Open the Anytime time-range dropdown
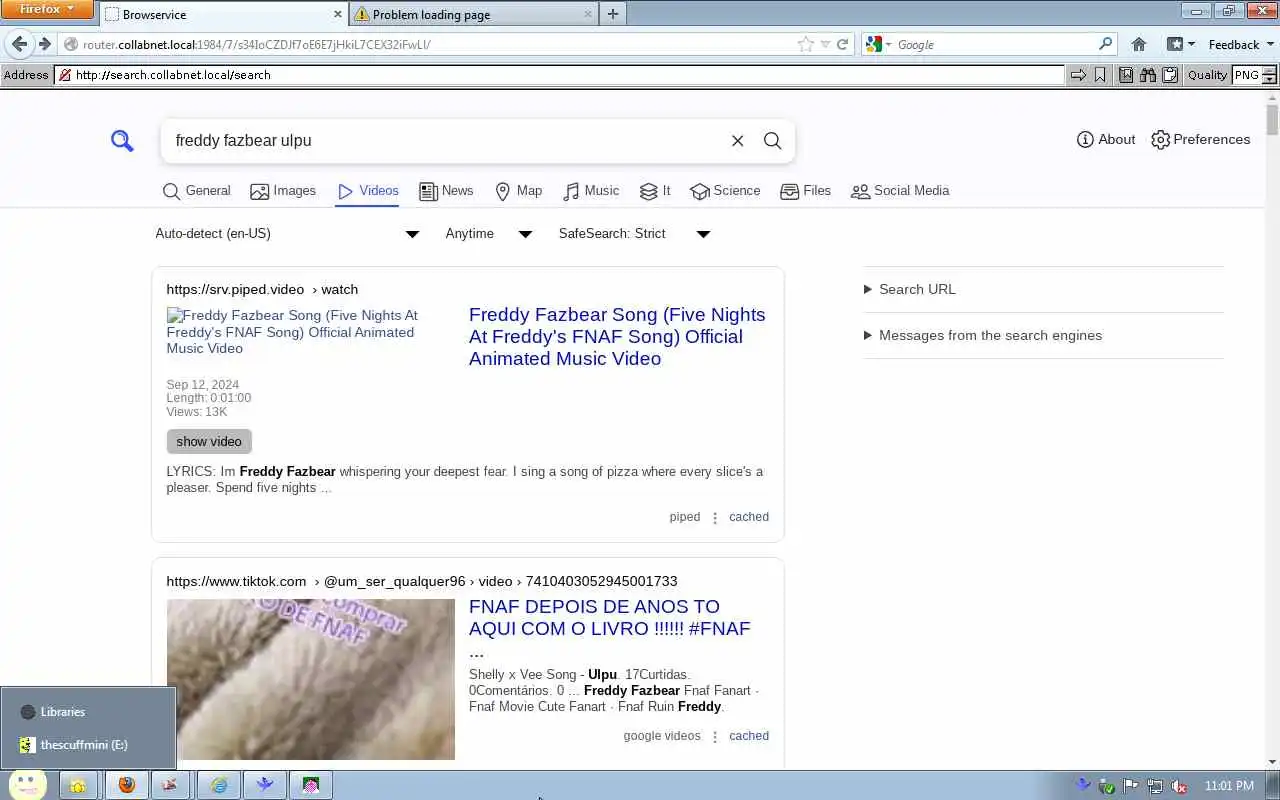This screenshot has width=1280, height=800. click(x=489, y=233)
